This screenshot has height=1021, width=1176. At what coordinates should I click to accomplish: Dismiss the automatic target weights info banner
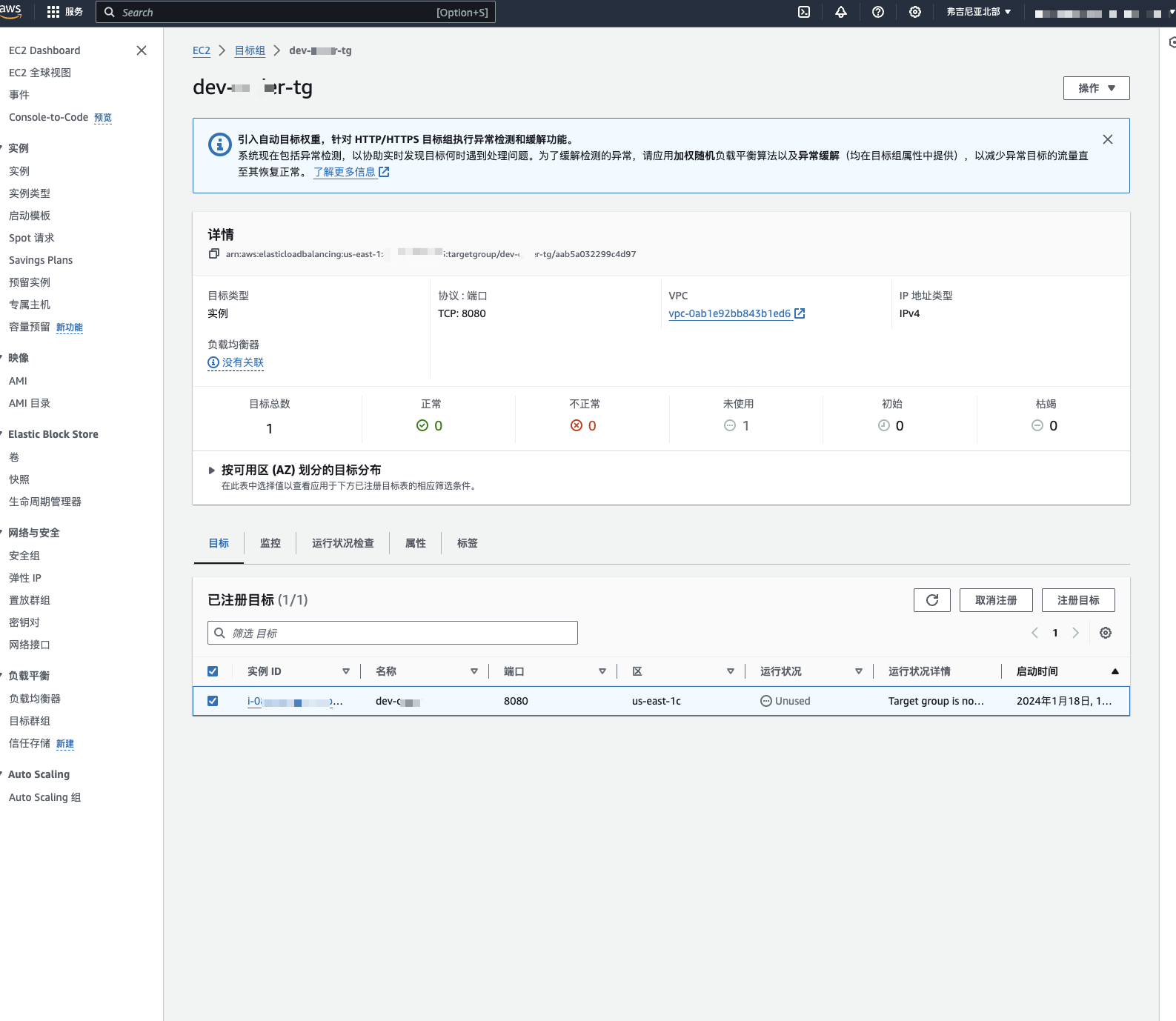(1108, 139)
